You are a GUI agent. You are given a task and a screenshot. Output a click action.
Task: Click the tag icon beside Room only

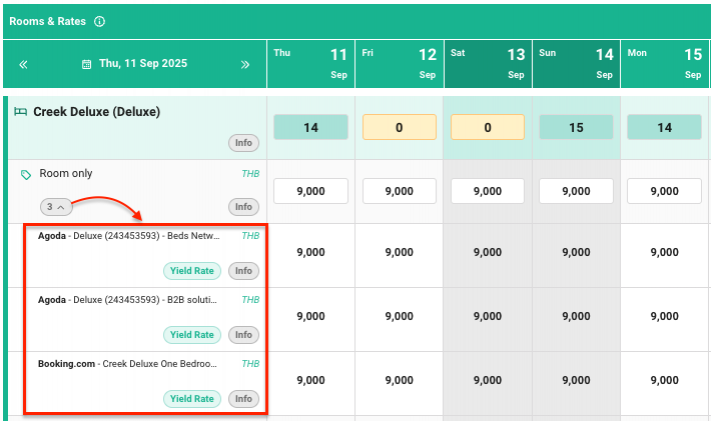pyautogui.click(x=26, y=174)
